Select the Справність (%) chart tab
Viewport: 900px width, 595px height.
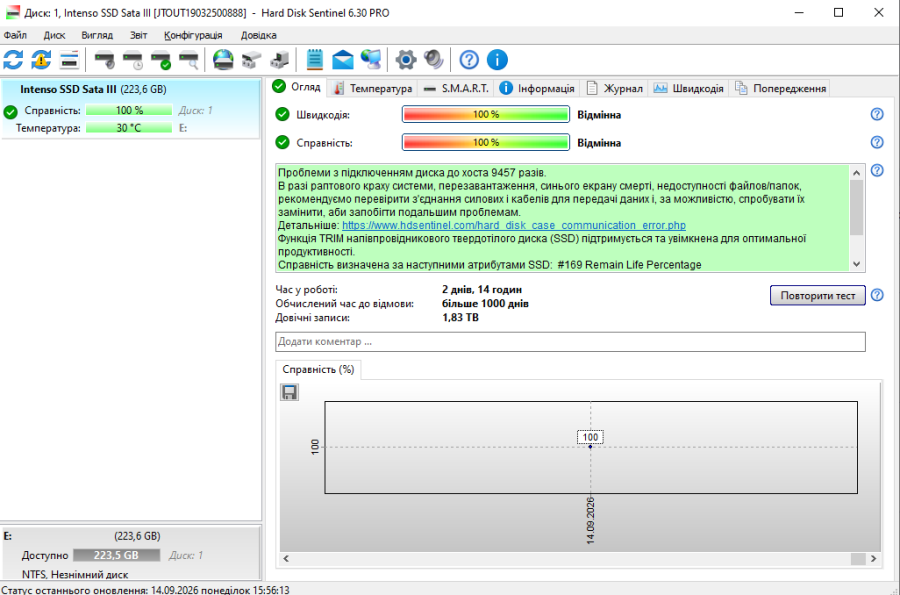319,370
